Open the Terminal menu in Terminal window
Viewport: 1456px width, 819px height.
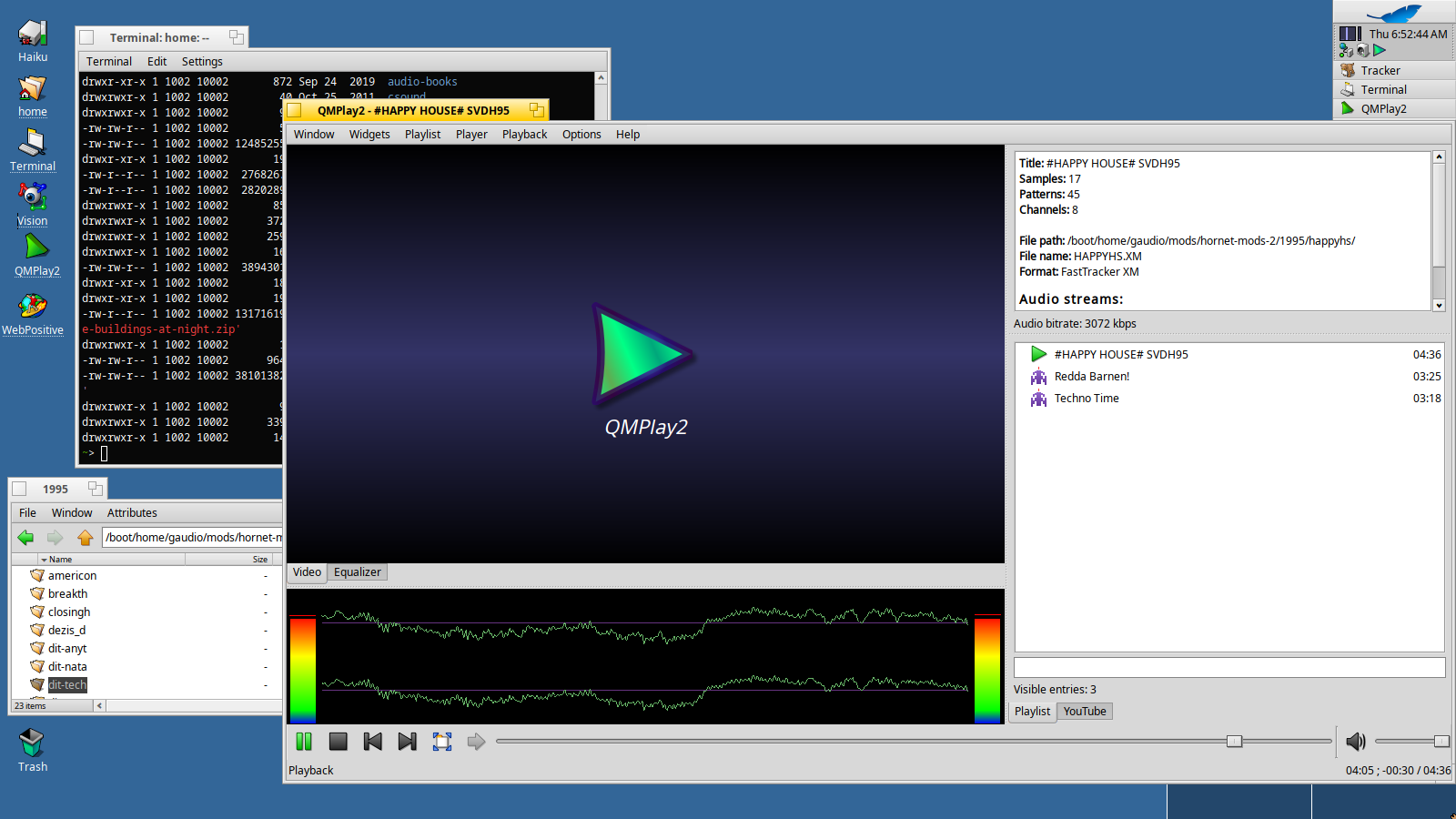click(x=109, y=62)
